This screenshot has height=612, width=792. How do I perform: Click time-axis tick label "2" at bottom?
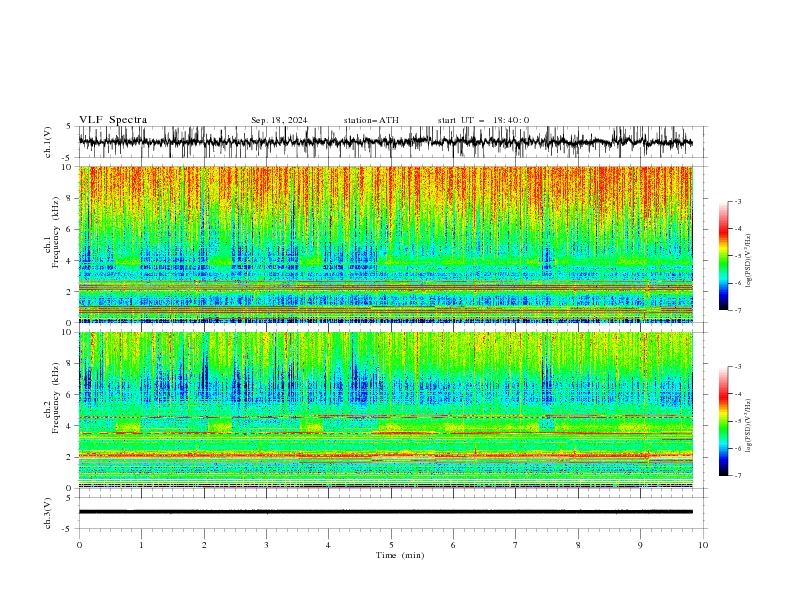click(x=204, y=545)
